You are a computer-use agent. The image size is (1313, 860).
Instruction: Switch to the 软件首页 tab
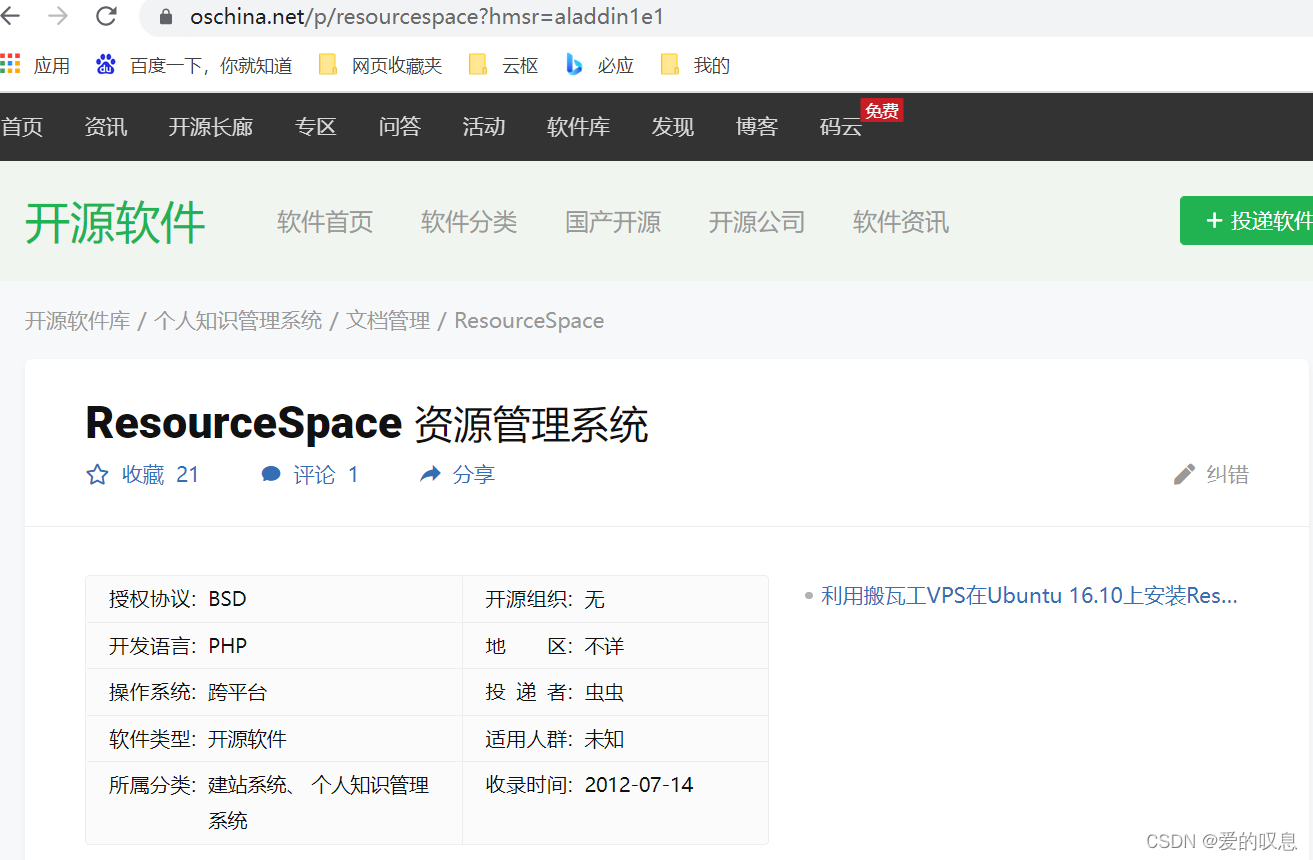click(x=325, y=221)
